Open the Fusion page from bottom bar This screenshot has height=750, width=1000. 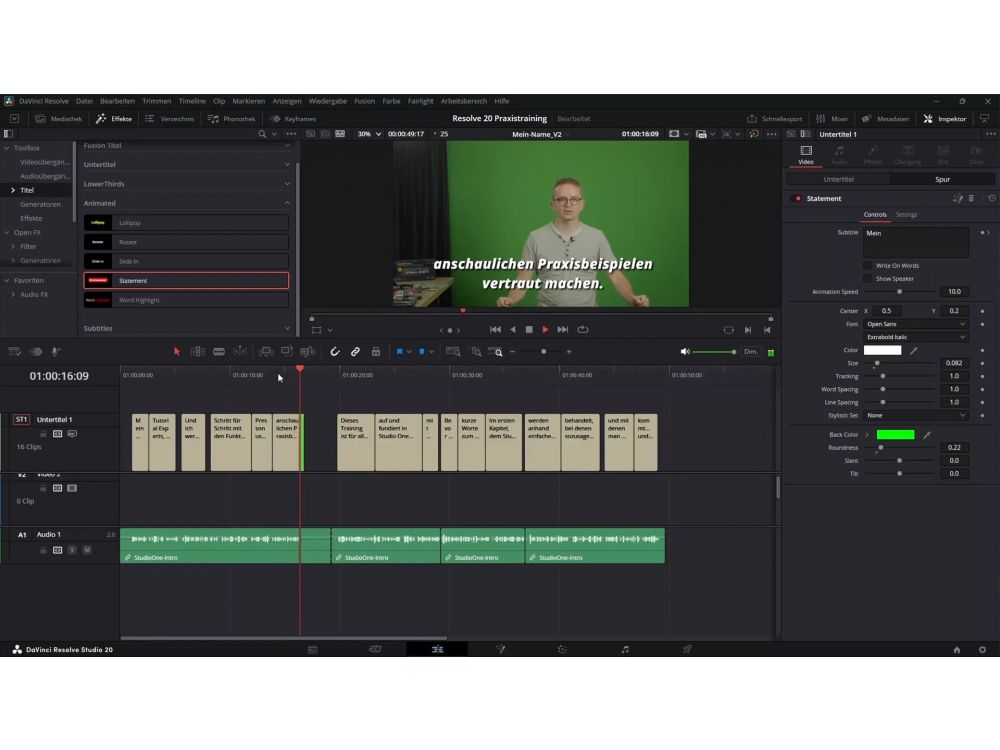tap(499, 649)
